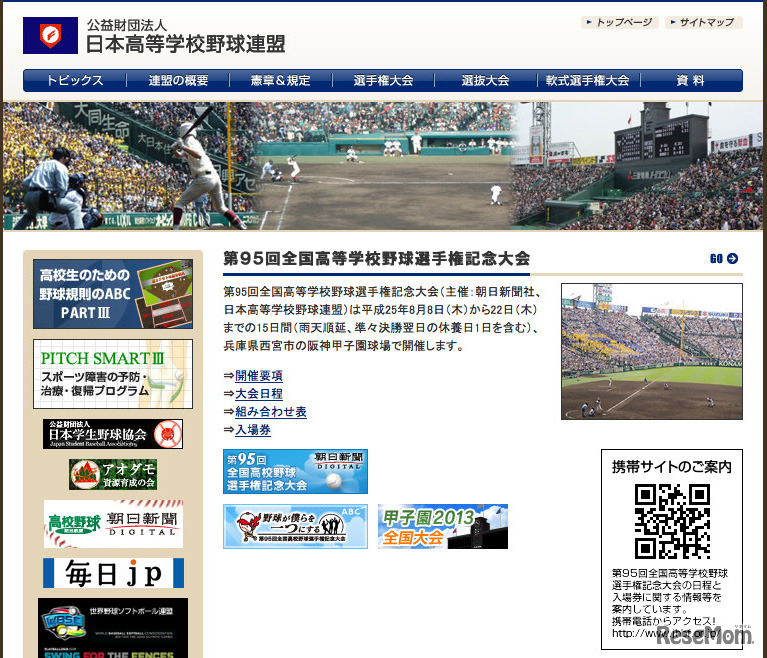Click the federation shield logo
The width and height of the screenshot is (767, 658).
50,35
